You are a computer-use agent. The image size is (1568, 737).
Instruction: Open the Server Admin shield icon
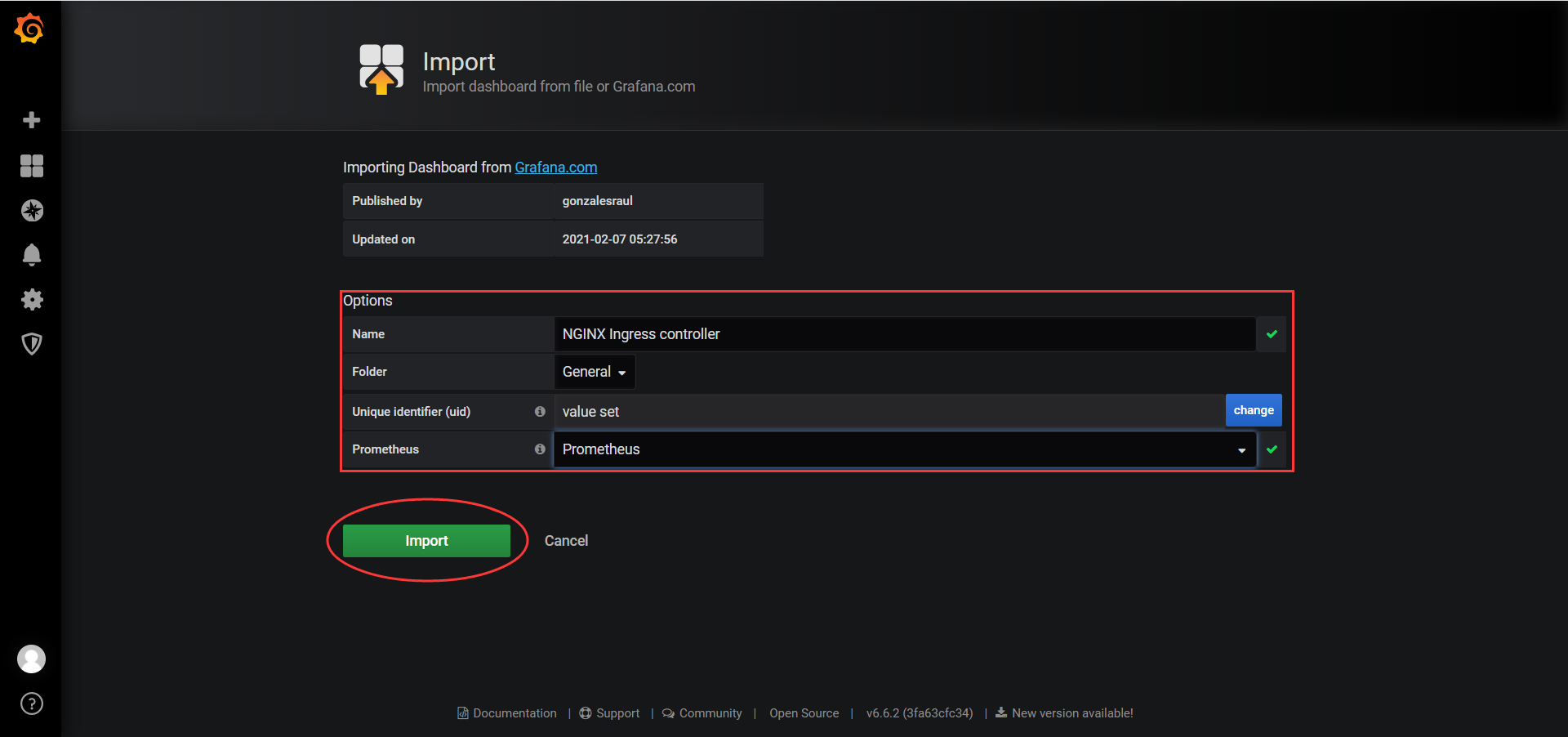click(x=32, y=344)
